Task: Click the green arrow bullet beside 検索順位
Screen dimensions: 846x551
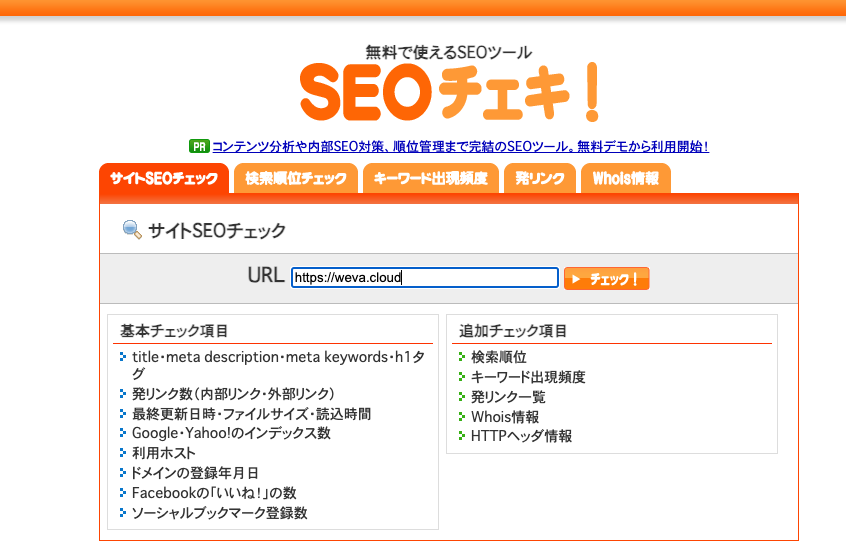Action: tap(462, 357)
